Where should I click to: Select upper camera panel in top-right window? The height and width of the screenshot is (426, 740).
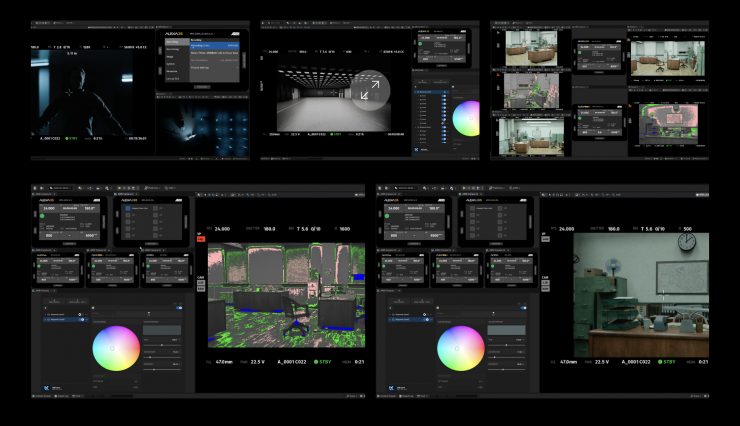pyautogui.click(x=599, y=57)
